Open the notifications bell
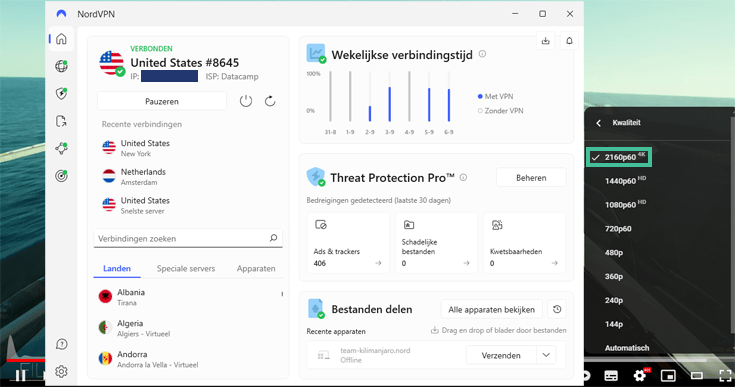 [x=569, y=41]
